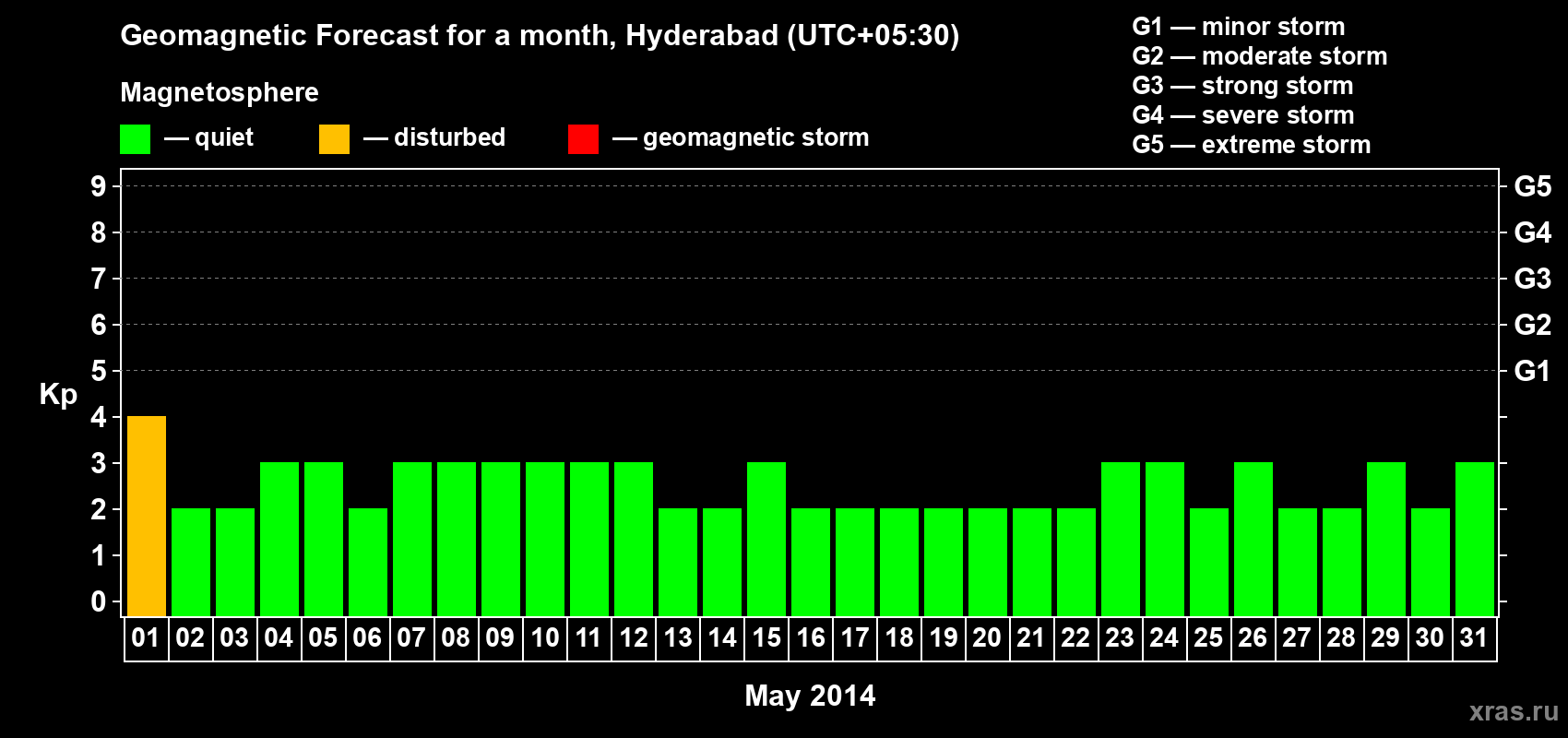Click the day label 29 below chart
Screen dimensions: 1568x738
click(x=1385, y=637)
